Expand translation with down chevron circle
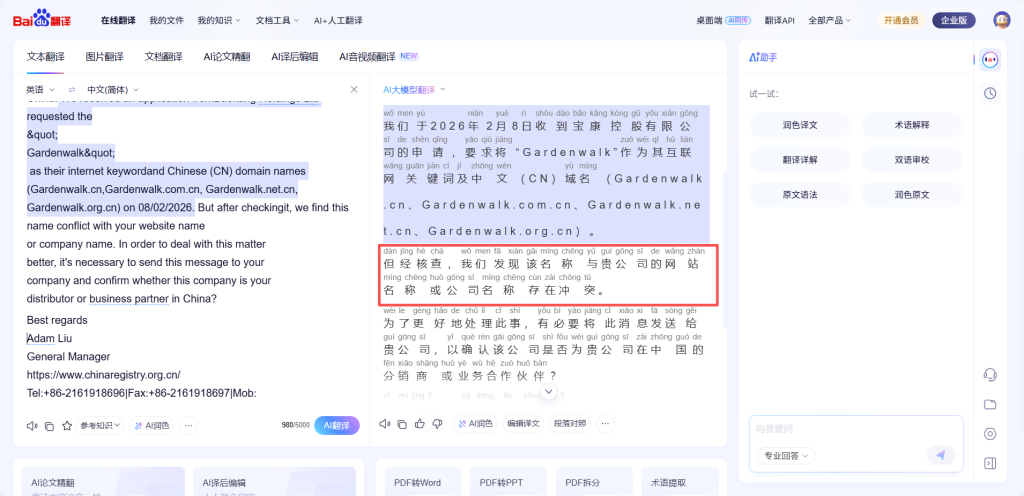Screen dimensions: 1024x496 [x=549, y=392]
